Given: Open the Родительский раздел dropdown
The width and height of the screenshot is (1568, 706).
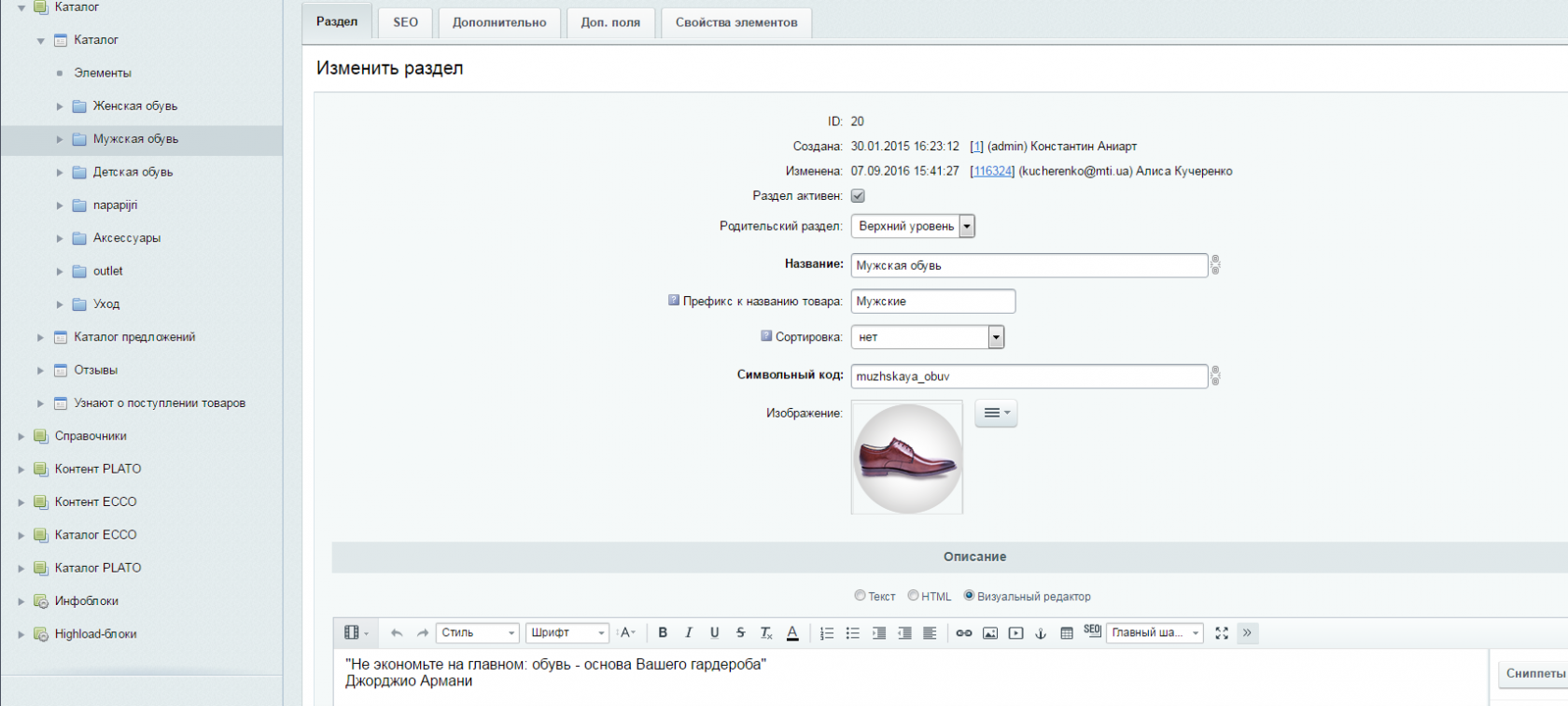Looking at the screenshot, I should [x=913, y=226].
